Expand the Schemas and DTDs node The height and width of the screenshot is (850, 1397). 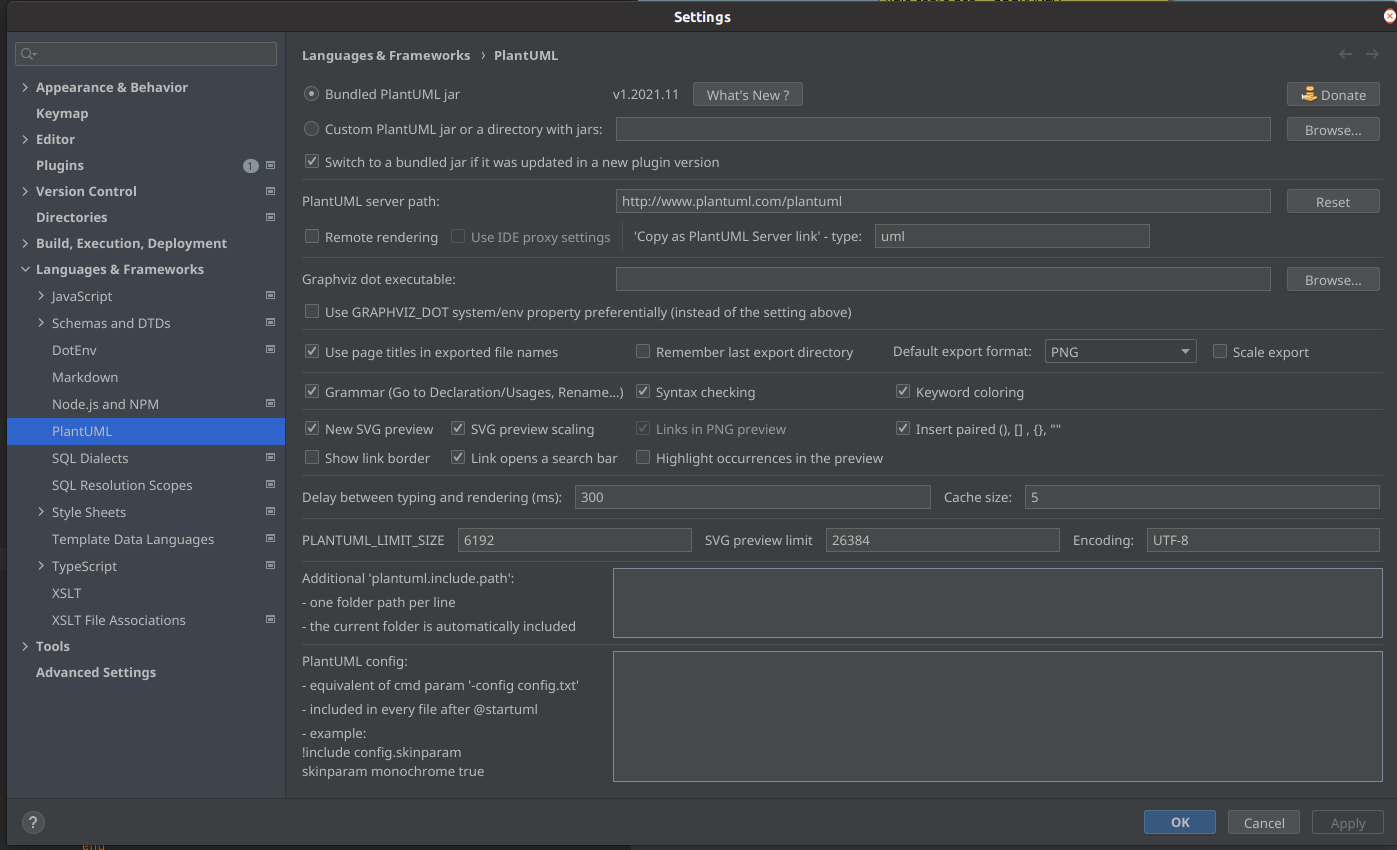[41, 323]
